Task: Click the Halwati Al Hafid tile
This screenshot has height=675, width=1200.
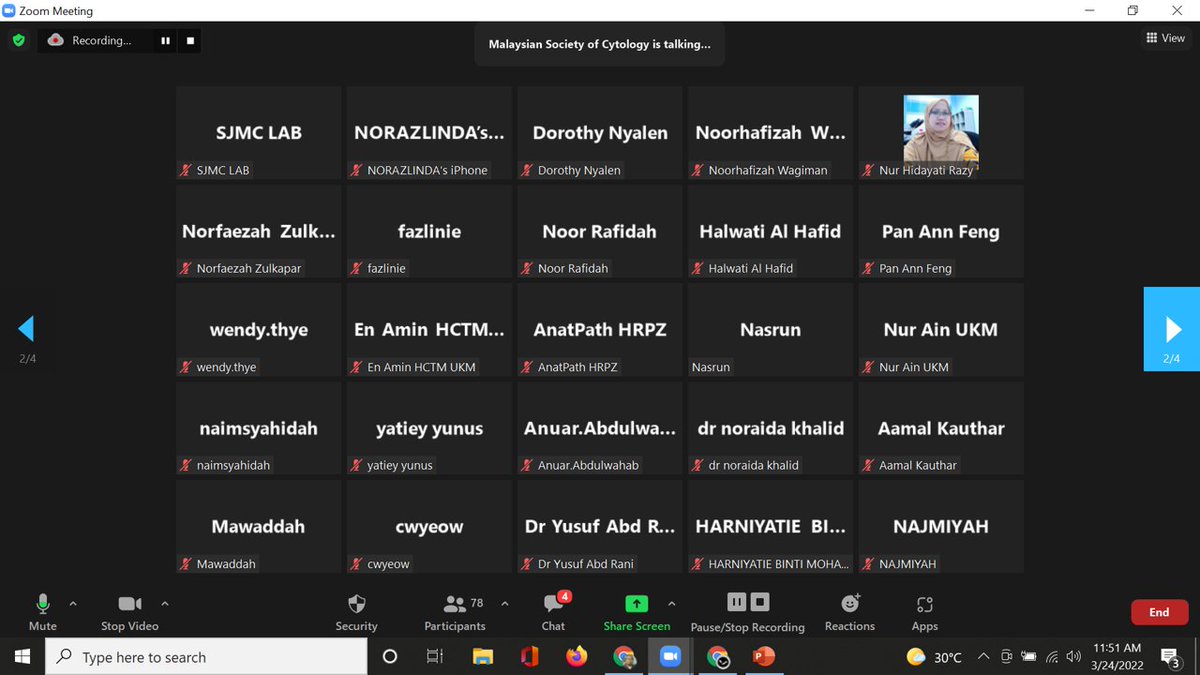Action: [770, 231]
